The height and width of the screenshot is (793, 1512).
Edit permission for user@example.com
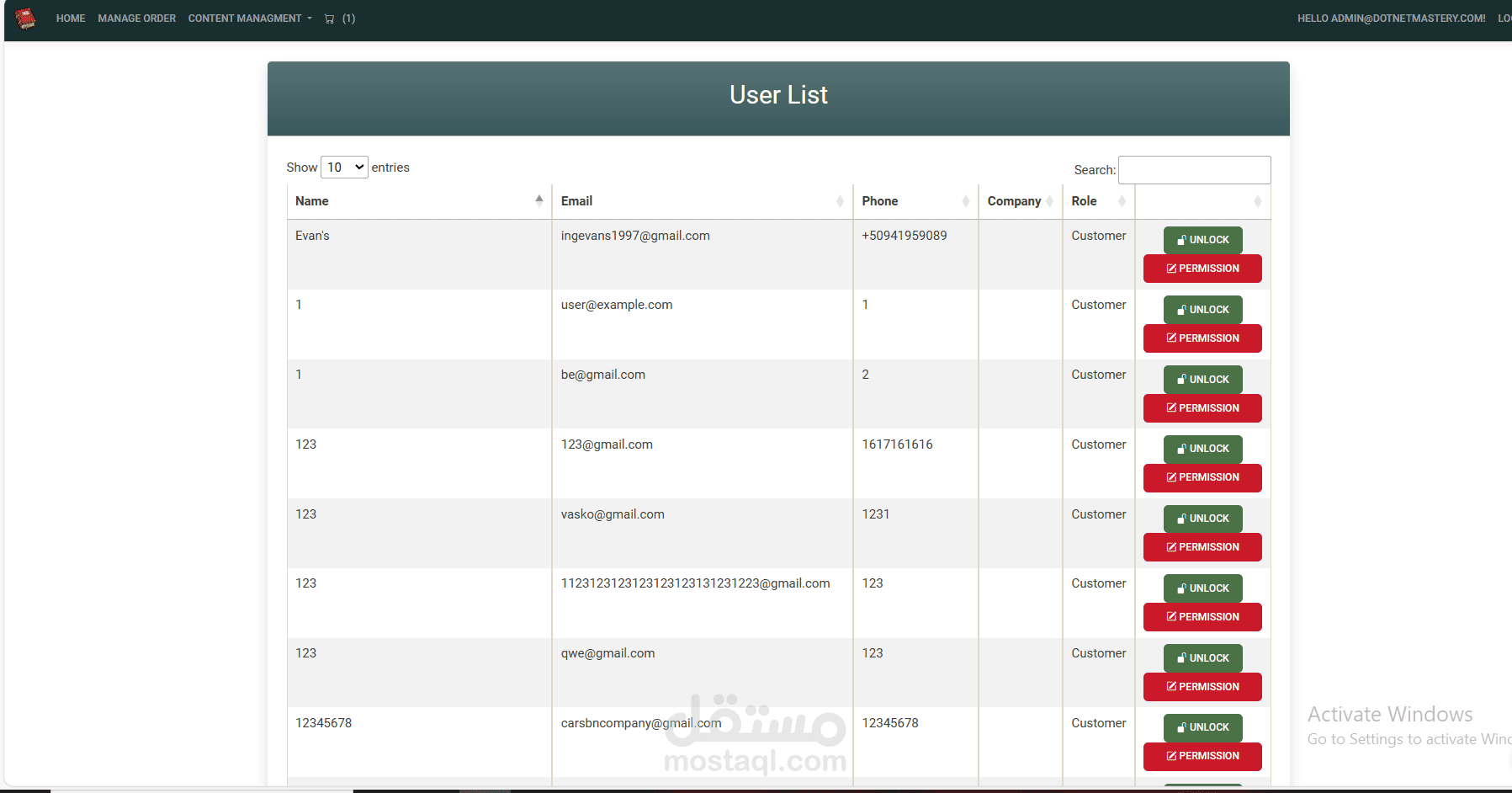point(1203,338)
